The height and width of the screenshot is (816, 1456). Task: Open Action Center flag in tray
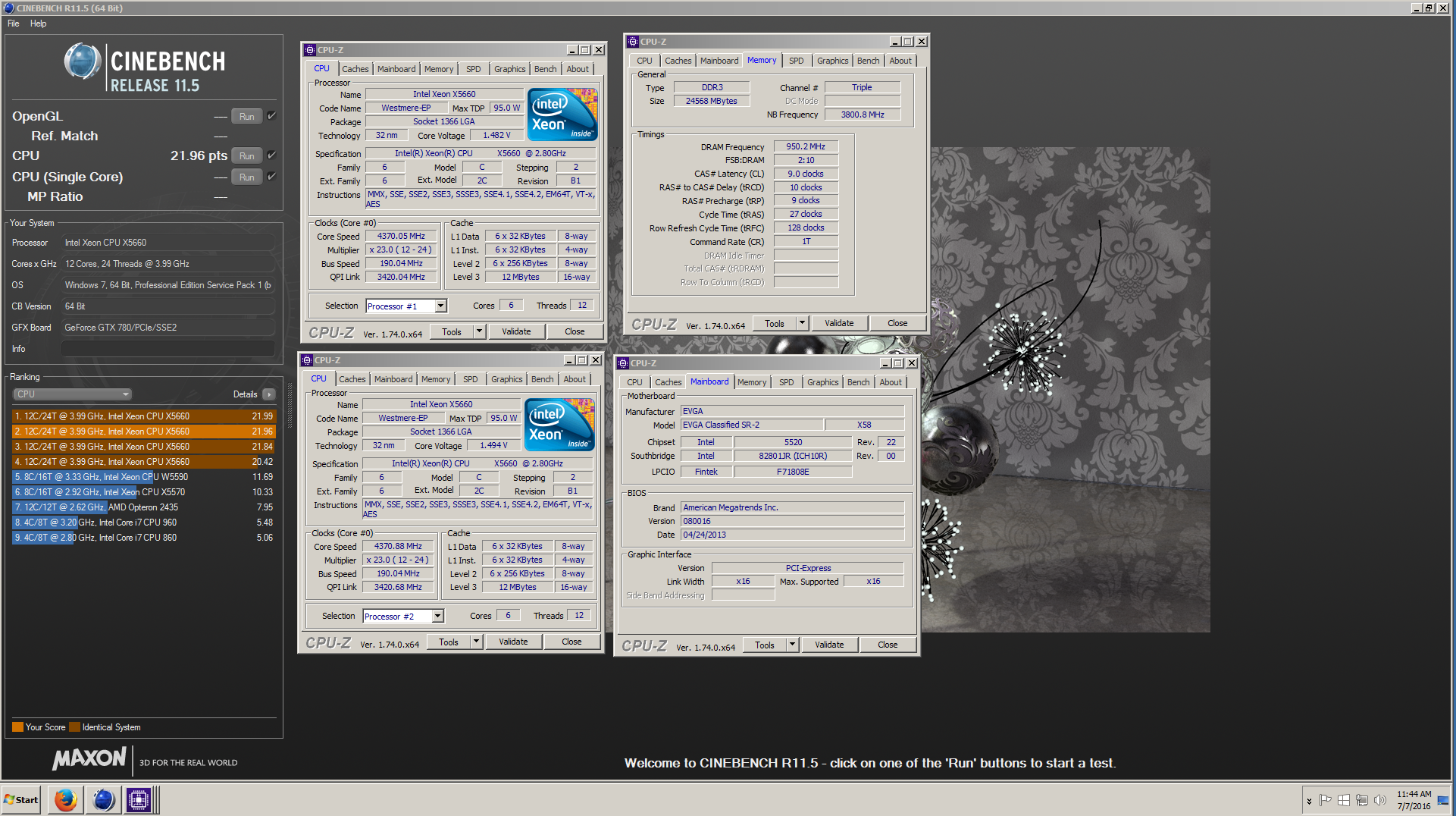point(1325,800)
